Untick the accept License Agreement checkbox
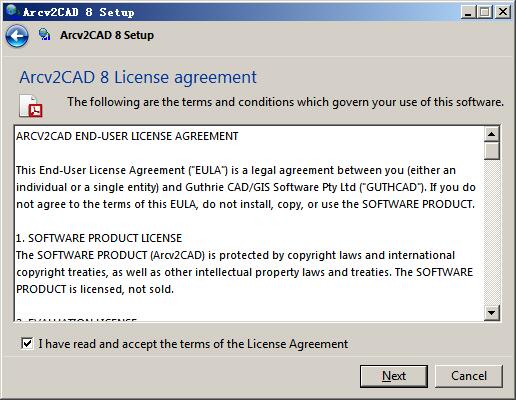The image size is (516, 400). point(27,343)
